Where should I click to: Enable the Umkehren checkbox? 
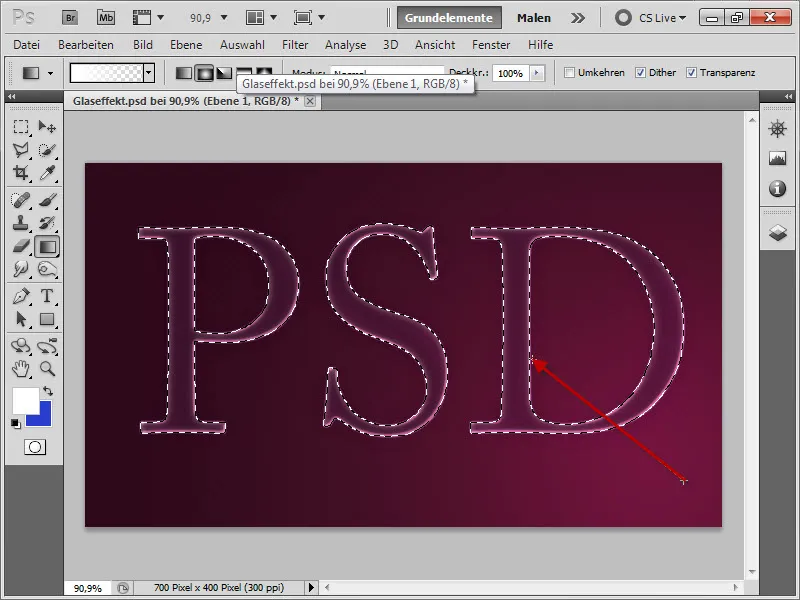[569, 72]
